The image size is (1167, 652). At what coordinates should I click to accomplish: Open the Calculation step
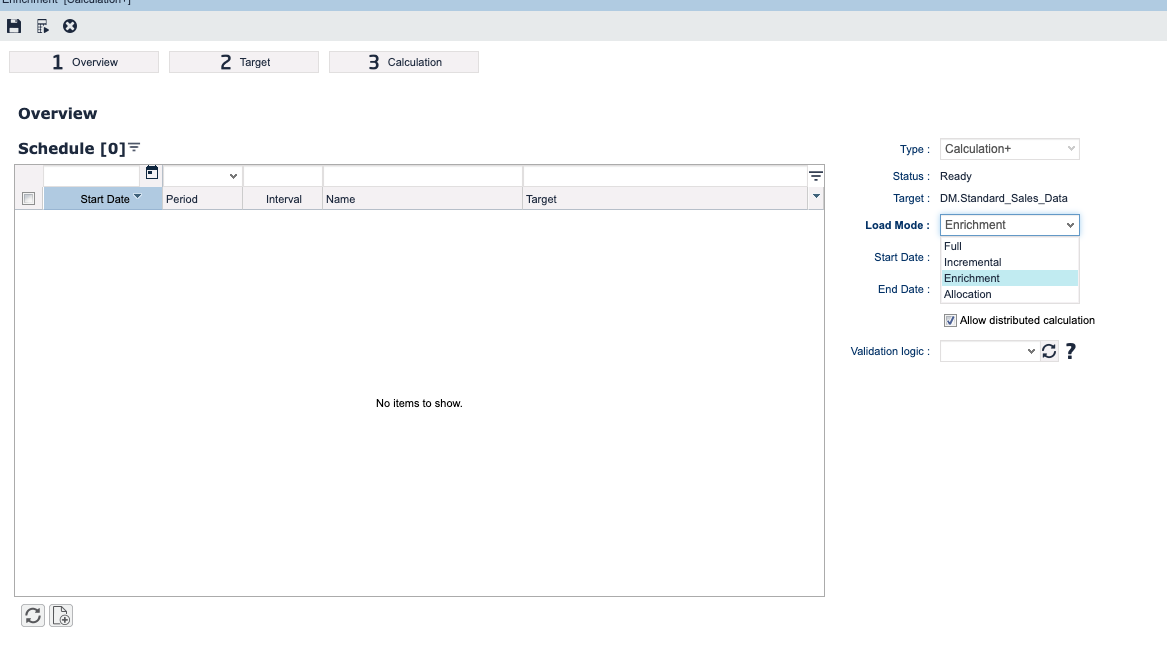[x=403, y=61]
